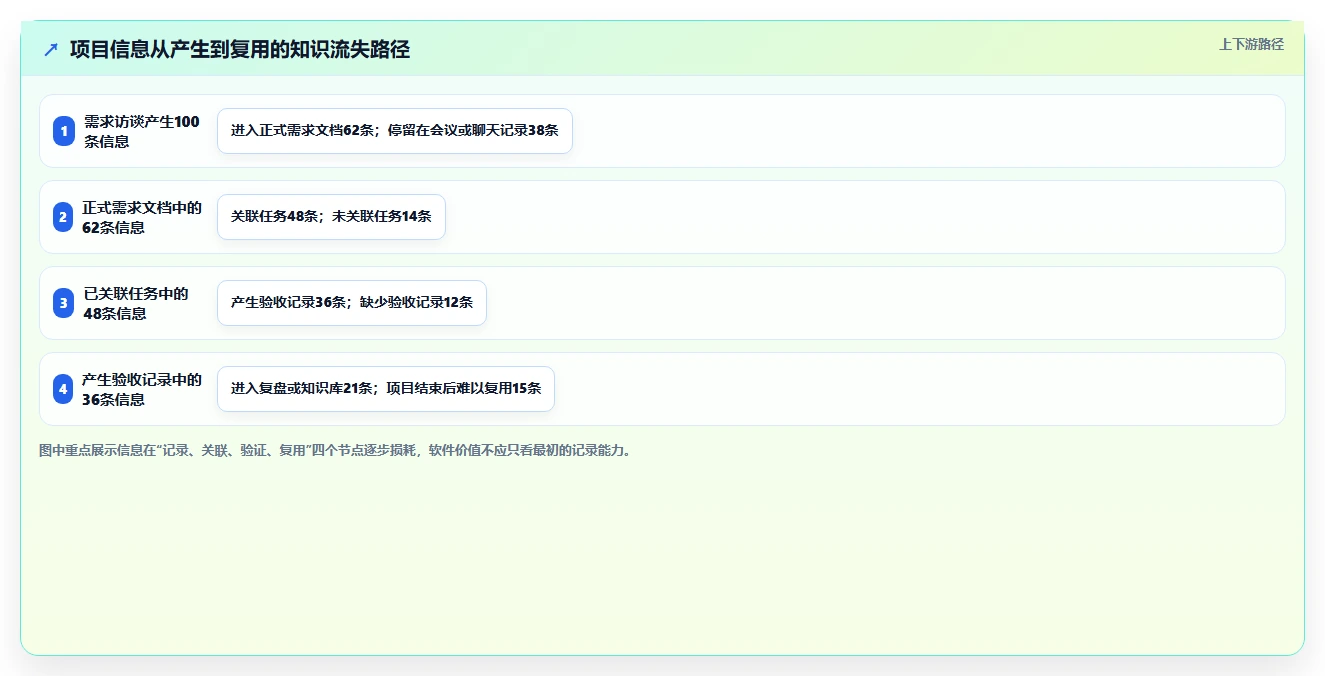This screenshot has height=676, width=1325.
Task: Click the box 进入复盘或知识库21条；项目结束后难以复用15条
Action: click(386, 389)
